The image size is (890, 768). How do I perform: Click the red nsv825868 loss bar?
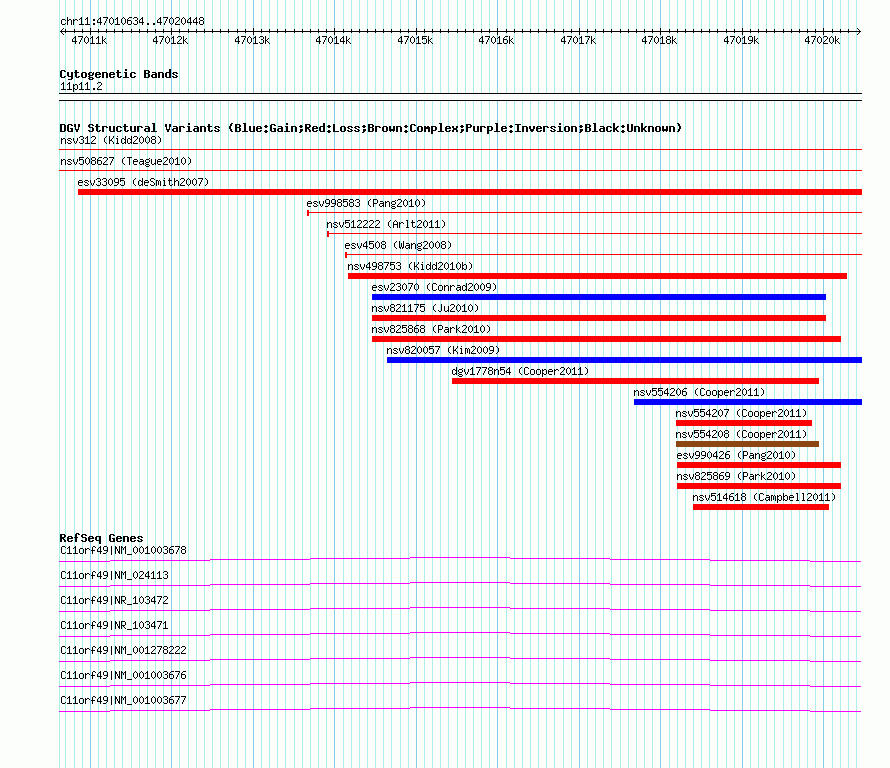(606, 339)
